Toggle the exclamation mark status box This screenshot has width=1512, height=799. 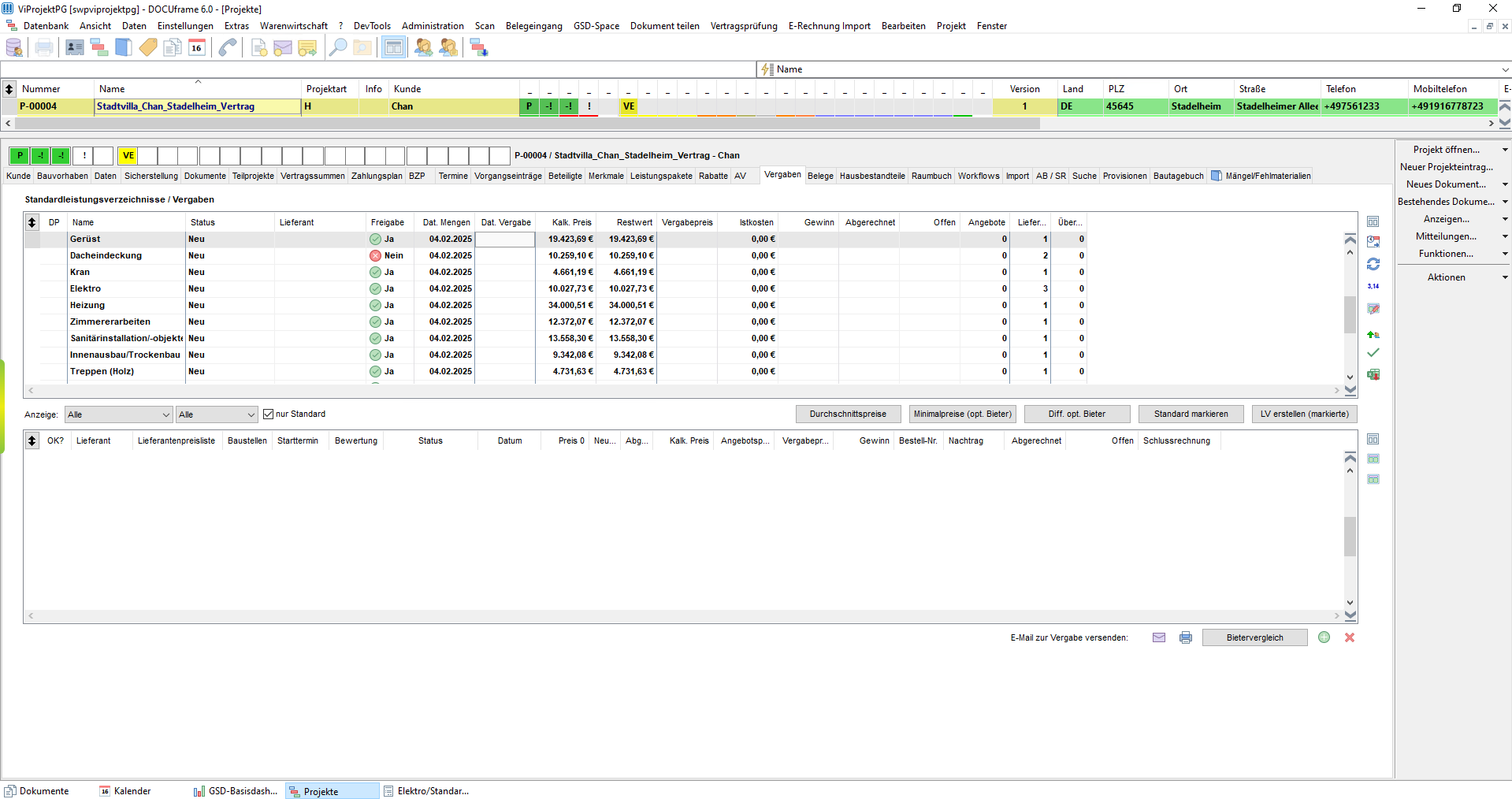84,156
